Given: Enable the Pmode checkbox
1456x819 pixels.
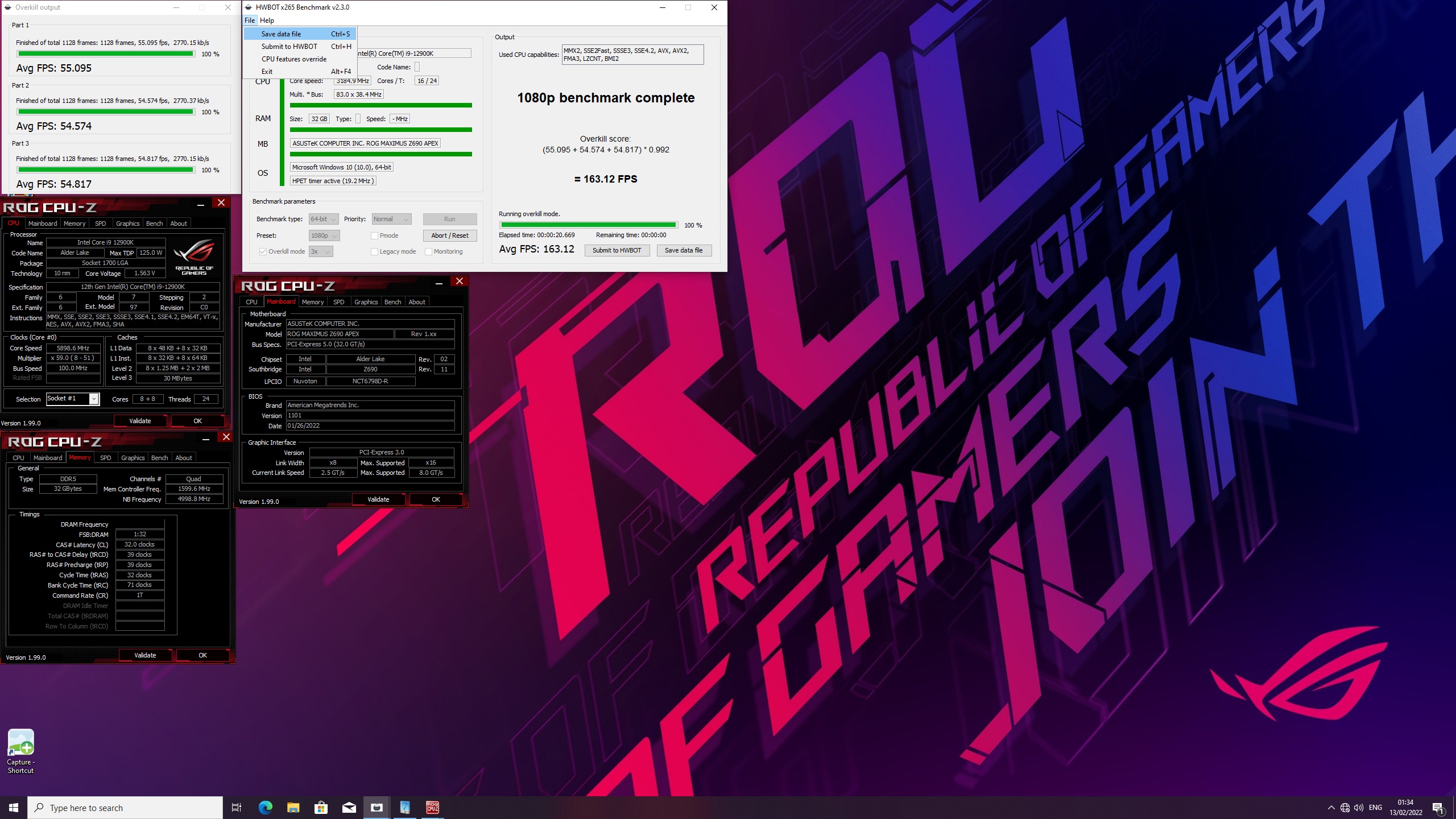Looking at the screenshot, I should click(374, 235).
